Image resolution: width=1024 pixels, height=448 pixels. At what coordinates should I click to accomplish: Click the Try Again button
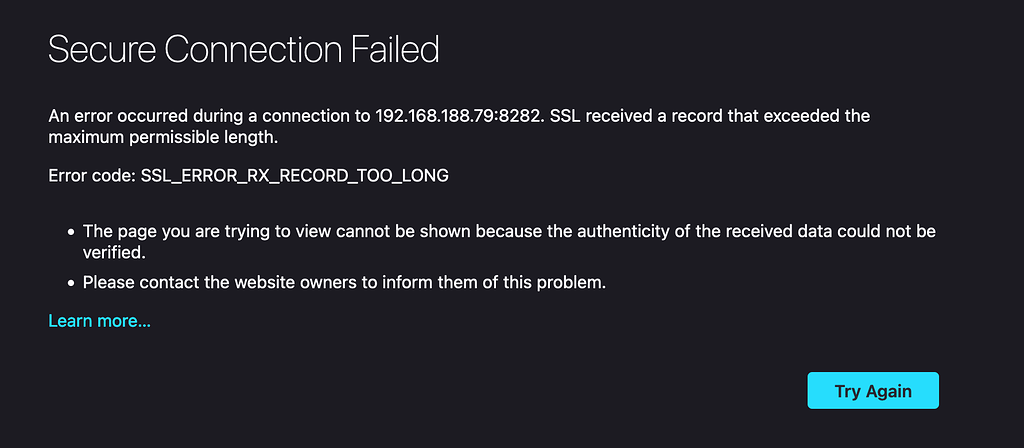click(873, 391)
